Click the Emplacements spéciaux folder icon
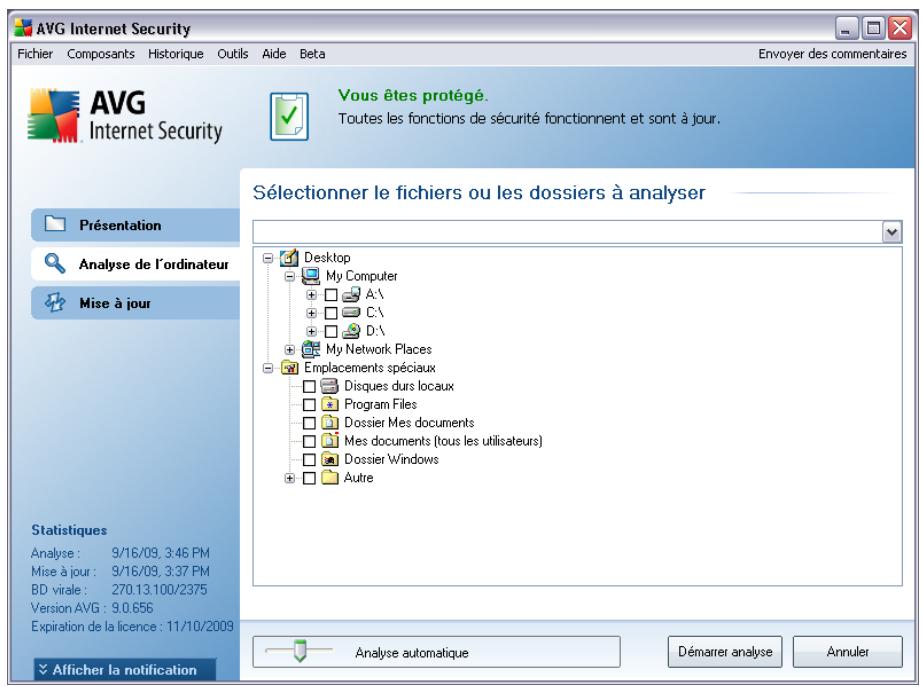This screenshot has height=687, width=923. [290, 368]
